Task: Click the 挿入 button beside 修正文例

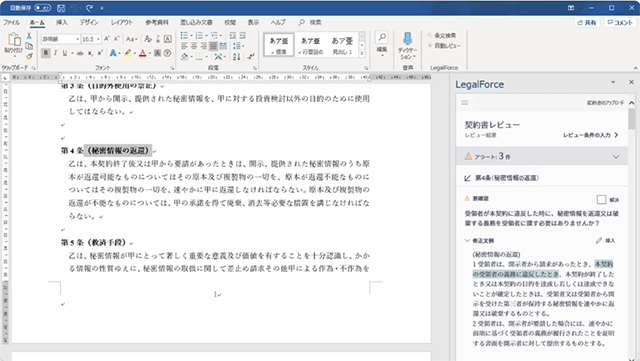Action: 606,241
